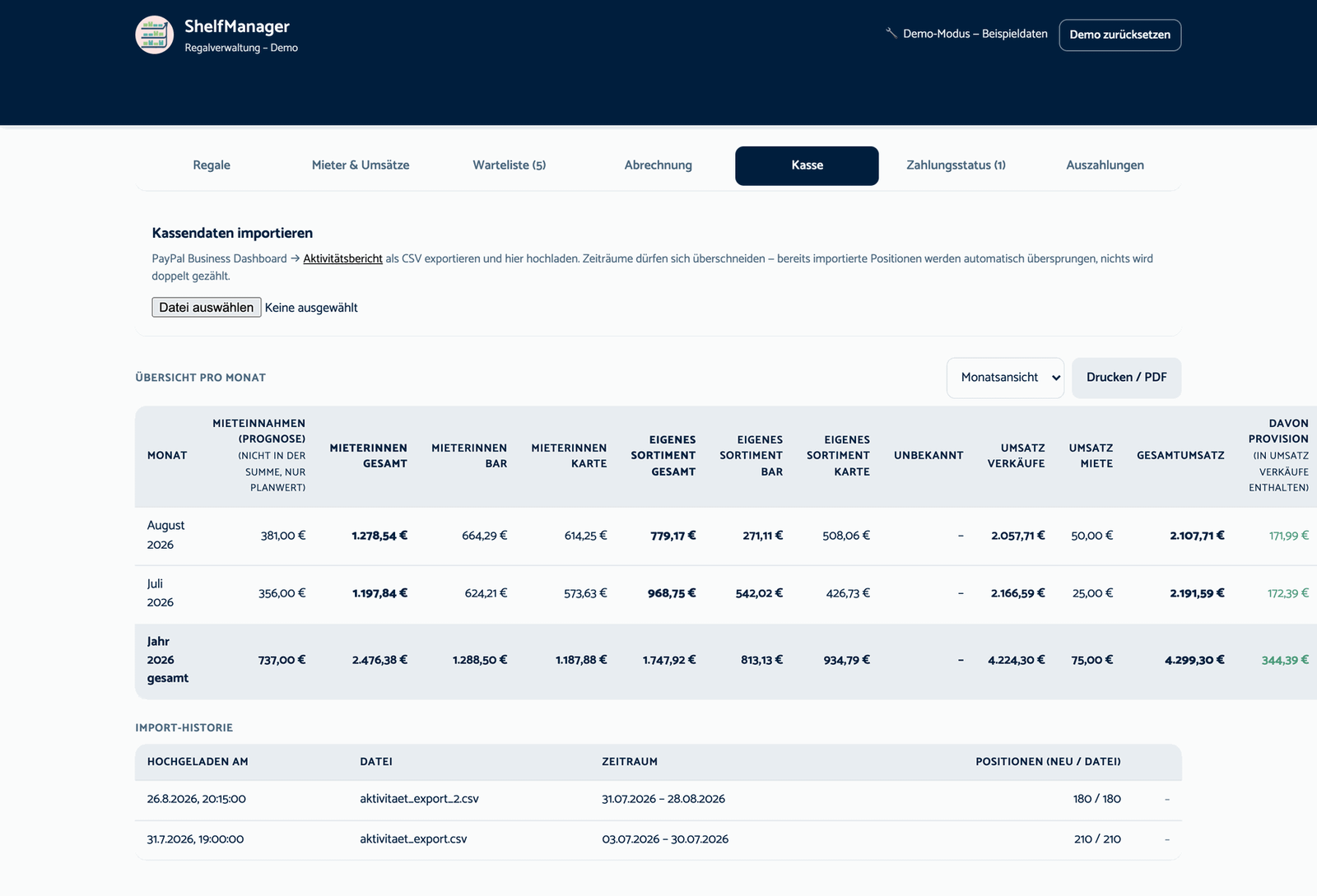This screenshot has height=896, width=1317.
Task: Click Juli Umsatz Verkäufe 2.166,59 €
Action: tap(1018, 593)
